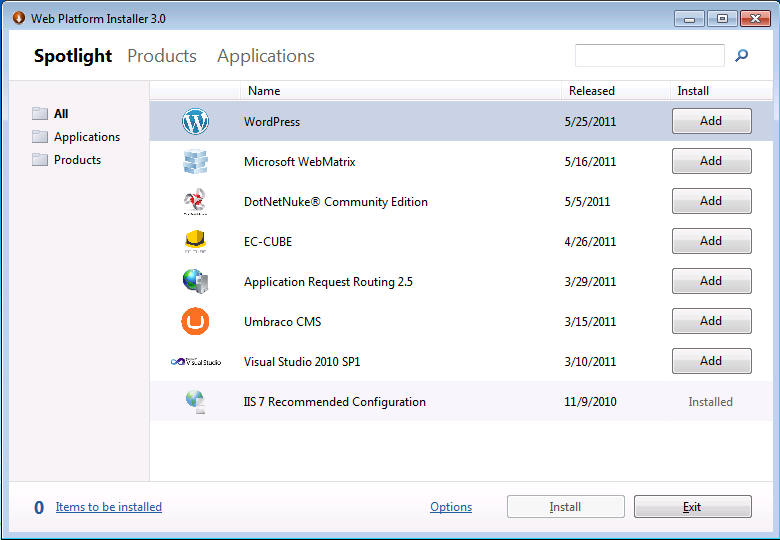Select the Microsoft WebMatrix name
This screenshot has height=540, width=780.
[299, 162]
